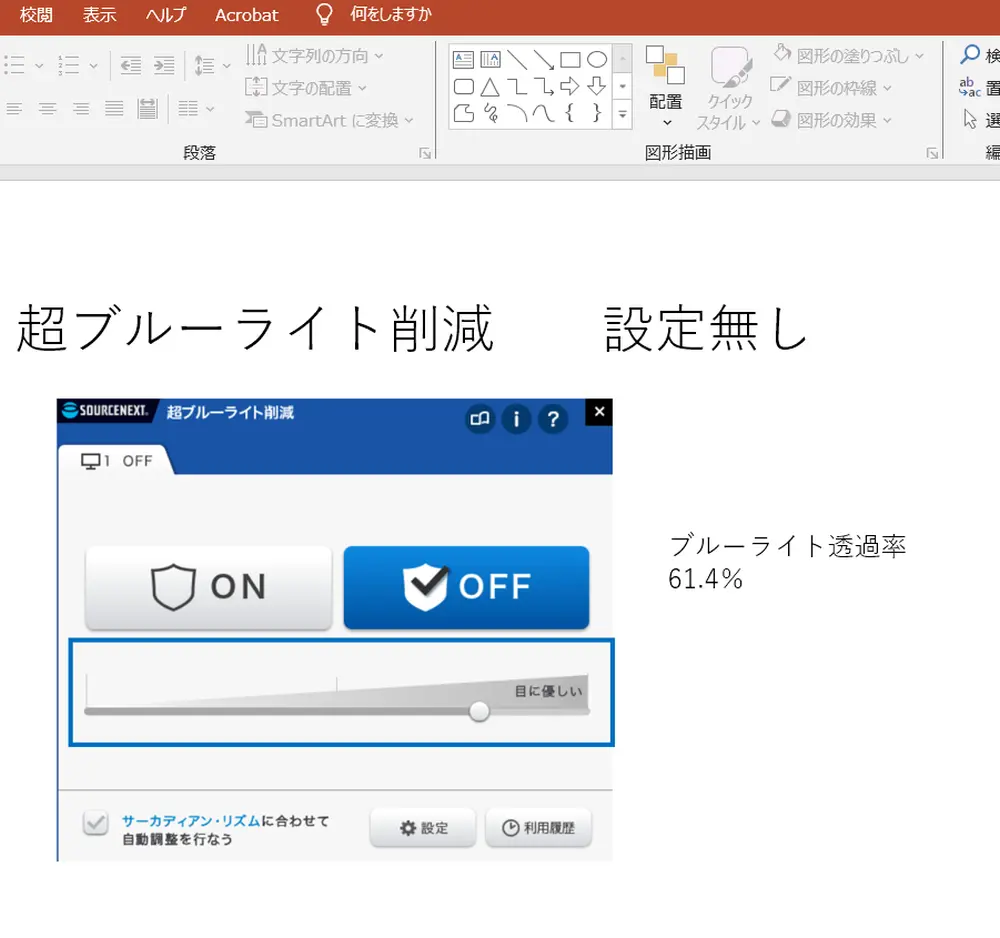Enable the サーカディアン・リズム auto-adjust checkbox
Screen dimensions: 1000x938
[x=94, y=824]
